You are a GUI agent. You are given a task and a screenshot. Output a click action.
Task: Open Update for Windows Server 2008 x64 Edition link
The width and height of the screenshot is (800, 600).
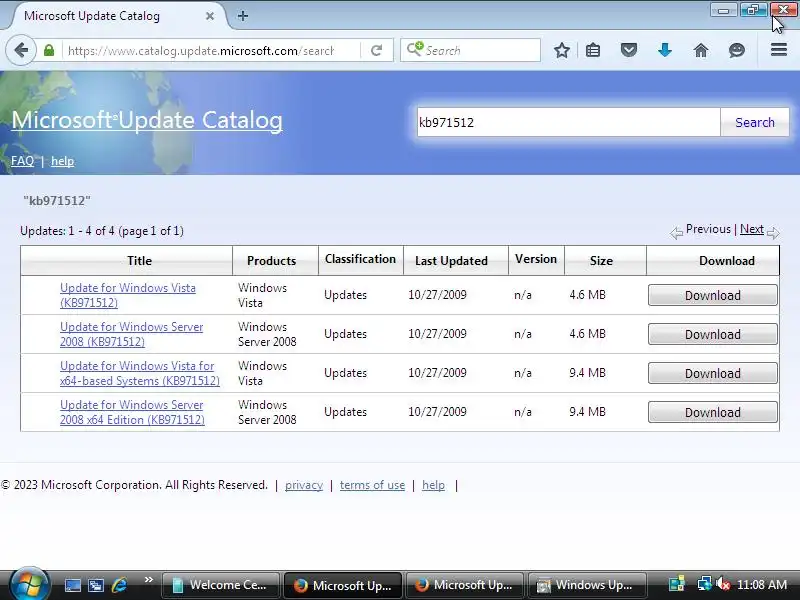click(132, 412)
